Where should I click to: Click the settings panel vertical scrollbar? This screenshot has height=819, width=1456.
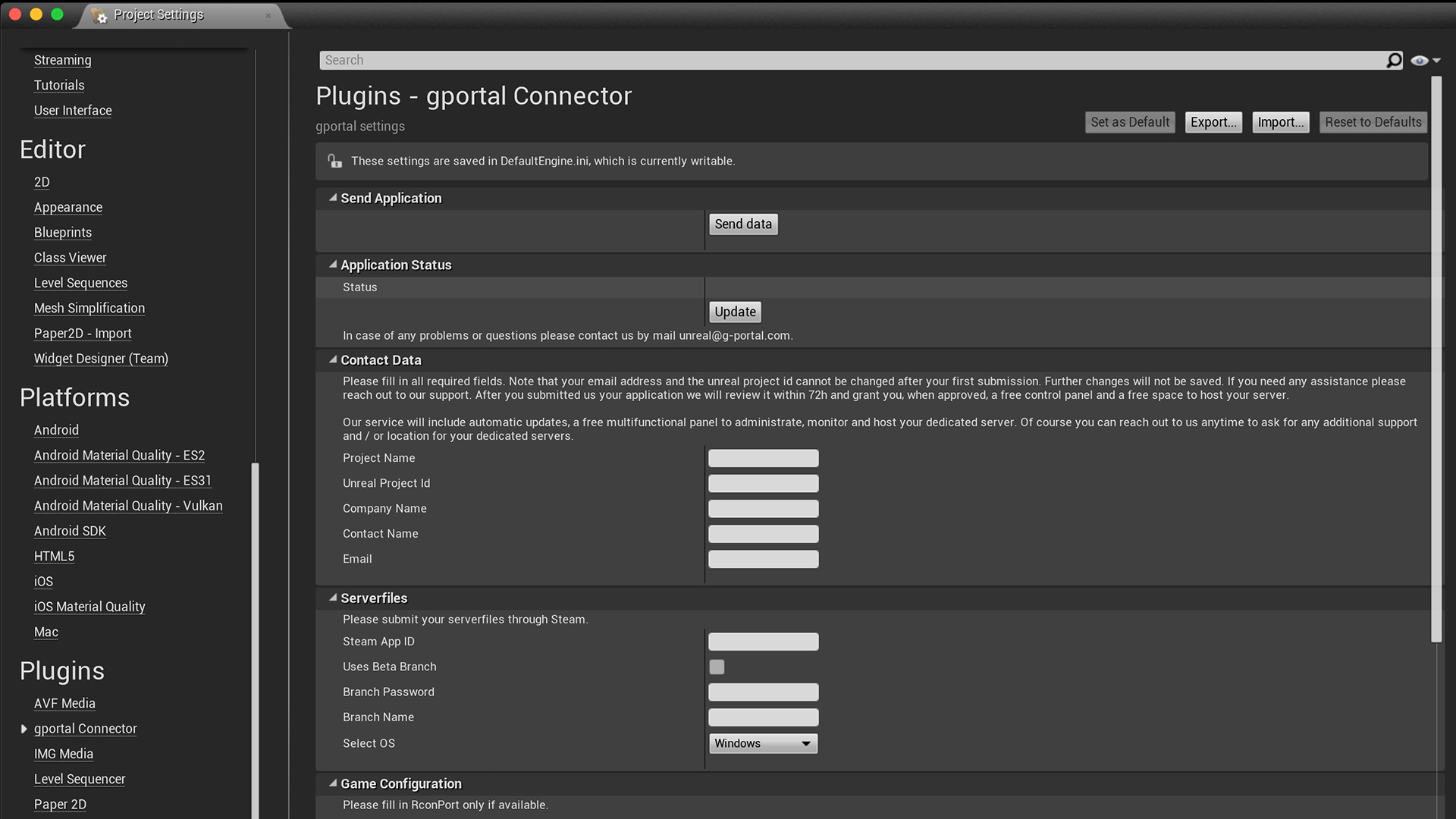1436,359
